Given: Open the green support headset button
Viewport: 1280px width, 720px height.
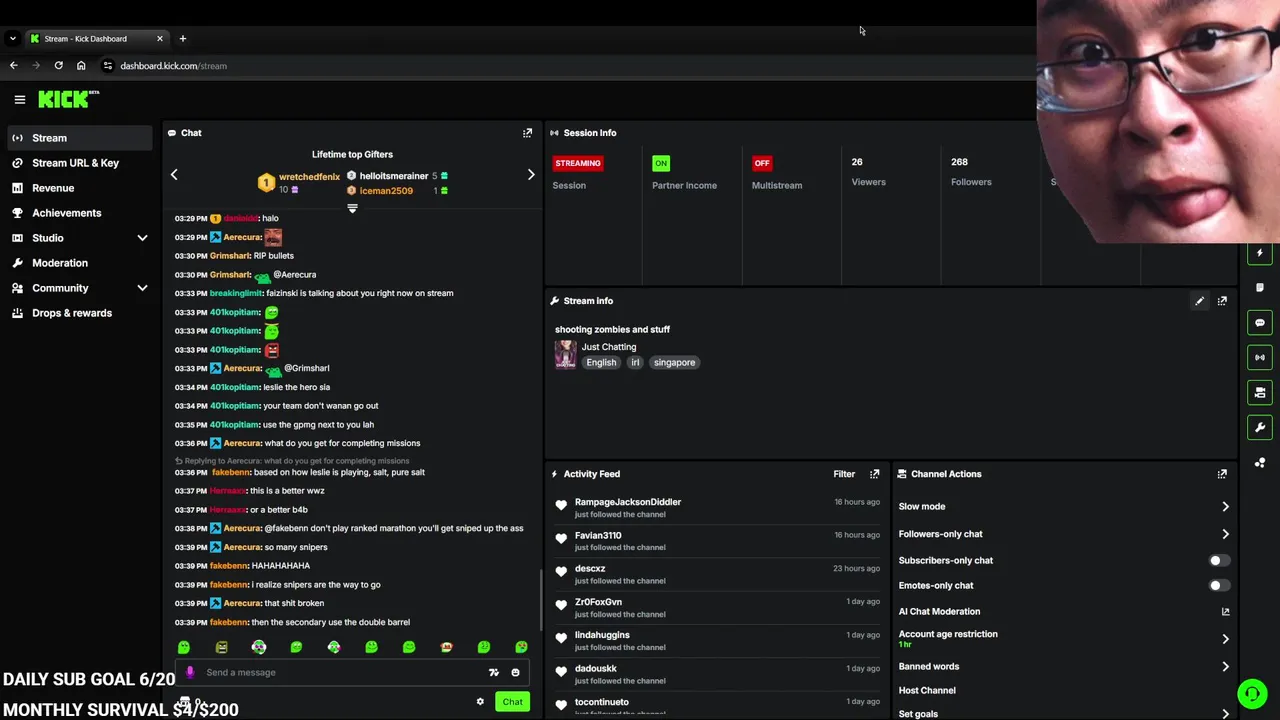Looking at the screenshot, I should (1251, 694).
